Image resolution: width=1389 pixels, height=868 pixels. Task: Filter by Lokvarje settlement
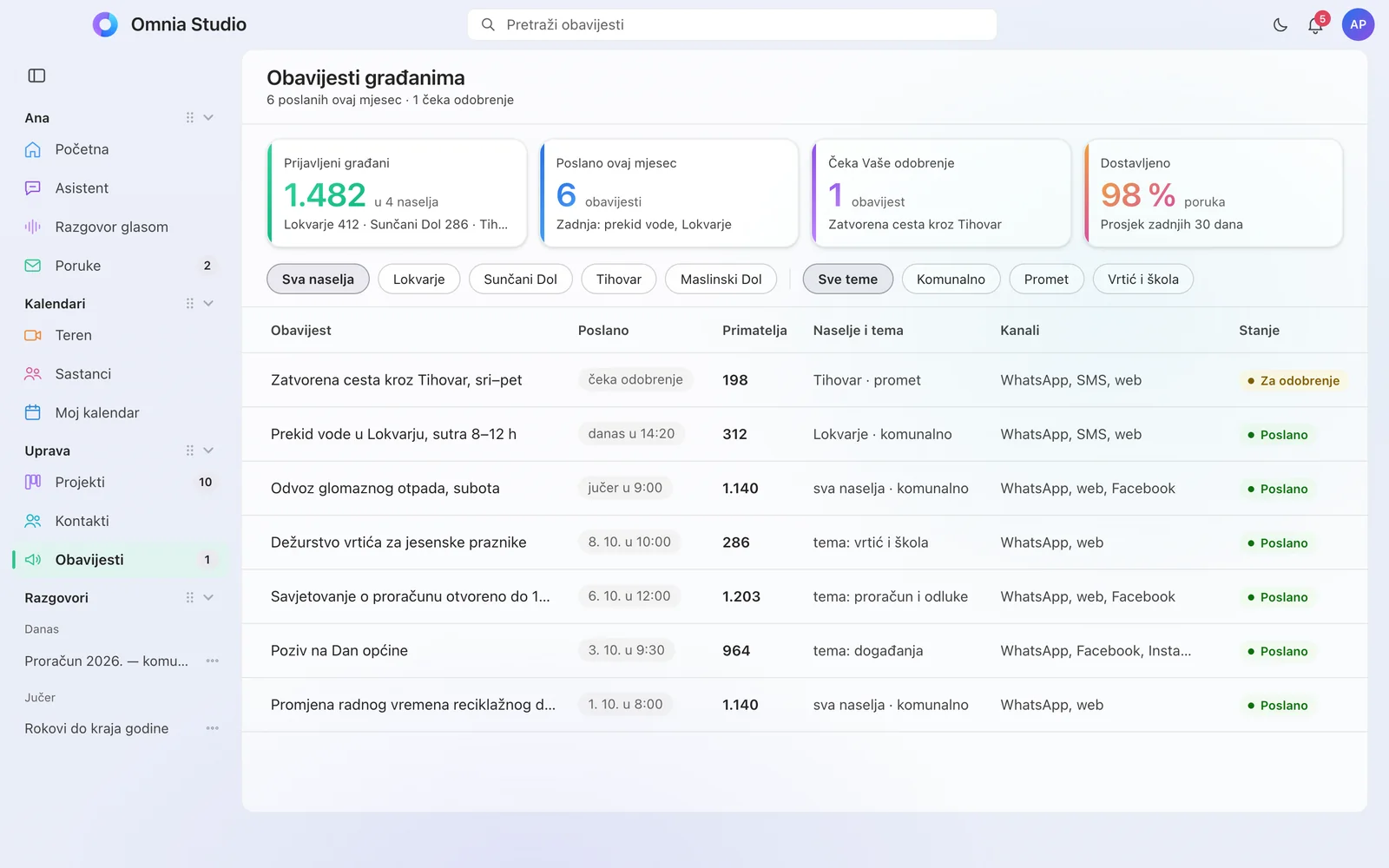click(x=418, y=279)
